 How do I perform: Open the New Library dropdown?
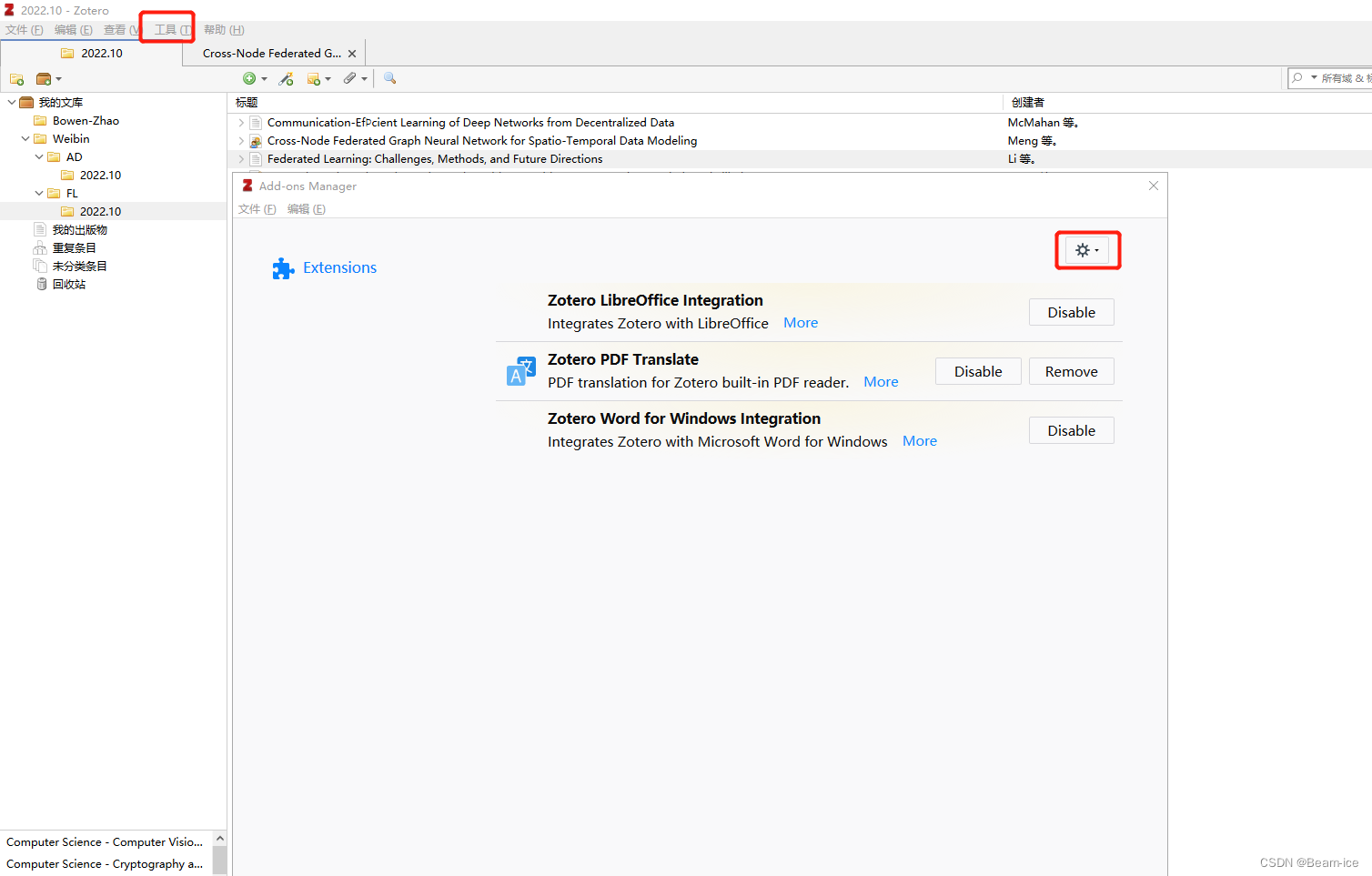click(x=48, y=79)
